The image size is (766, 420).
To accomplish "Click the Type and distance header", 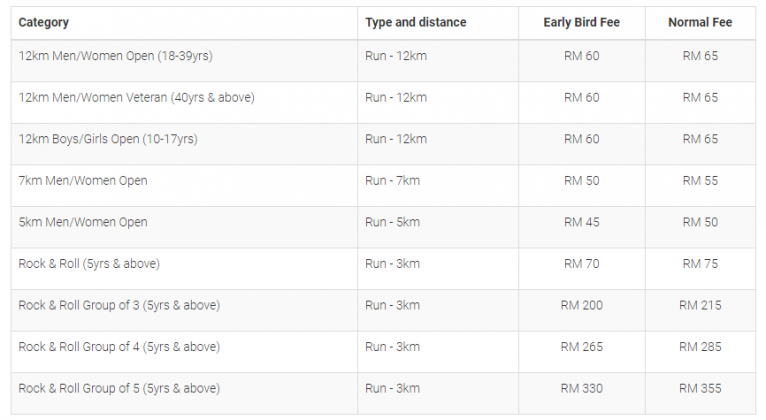I will coord(415,22).
